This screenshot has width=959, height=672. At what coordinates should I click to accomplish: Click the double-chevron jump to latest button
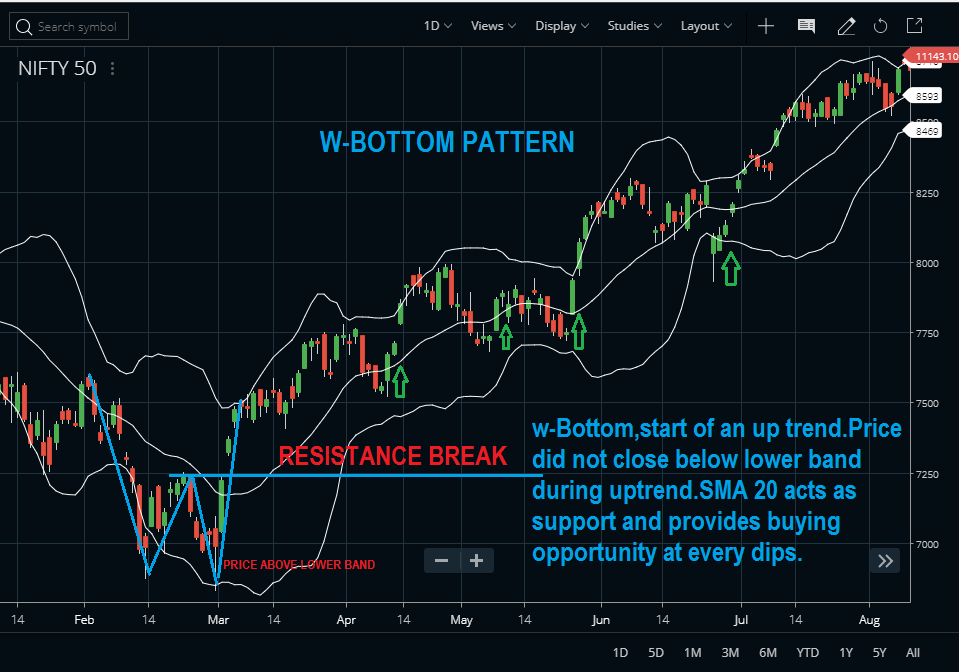(885, 561)
